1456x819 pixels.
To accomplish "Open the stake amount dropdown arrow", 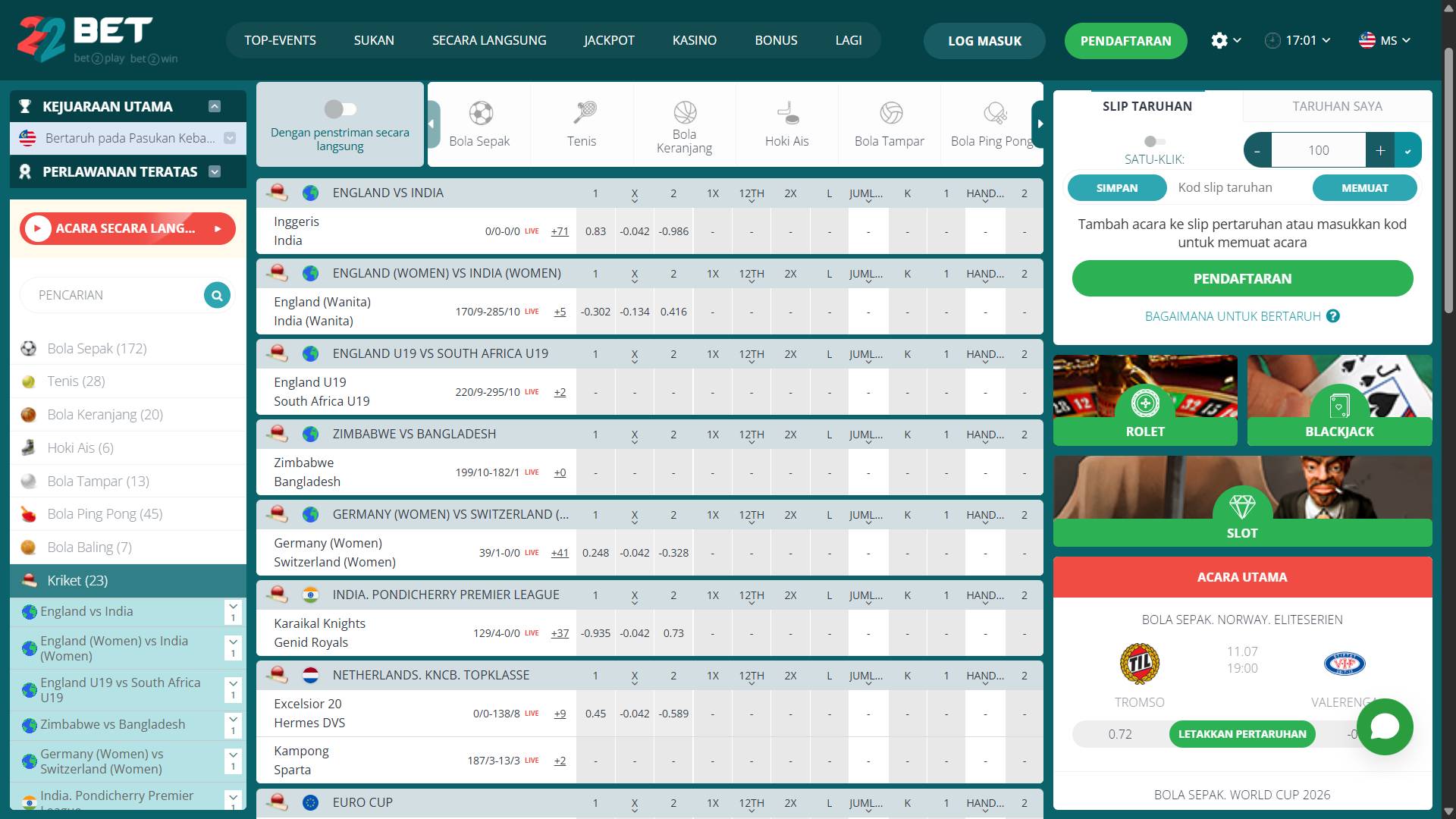I will pos(1408,150).
